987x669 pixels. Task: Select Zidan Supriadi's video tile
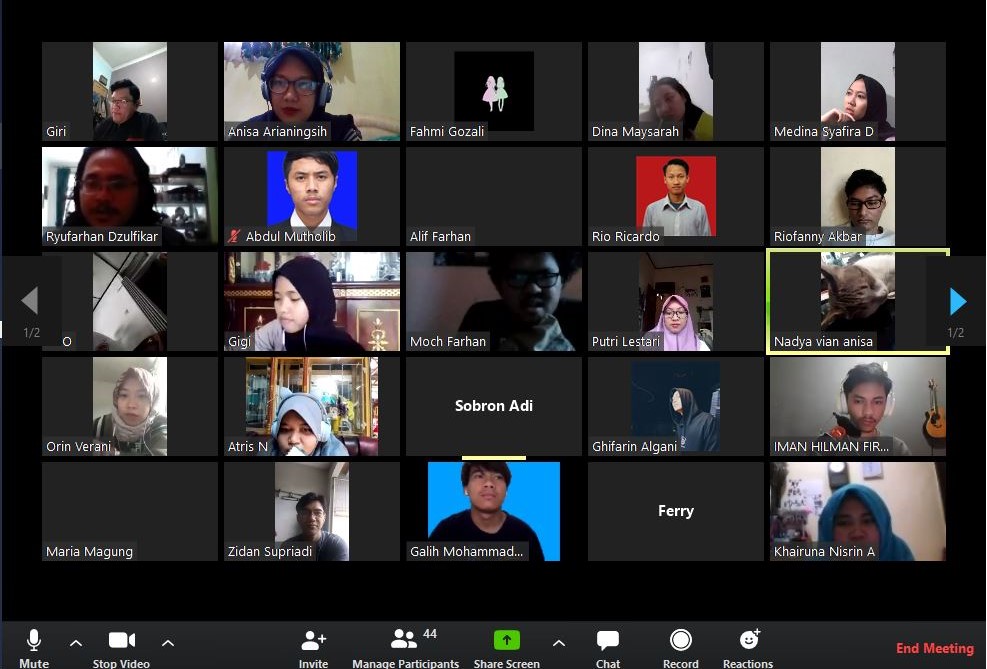pos(312,512)
